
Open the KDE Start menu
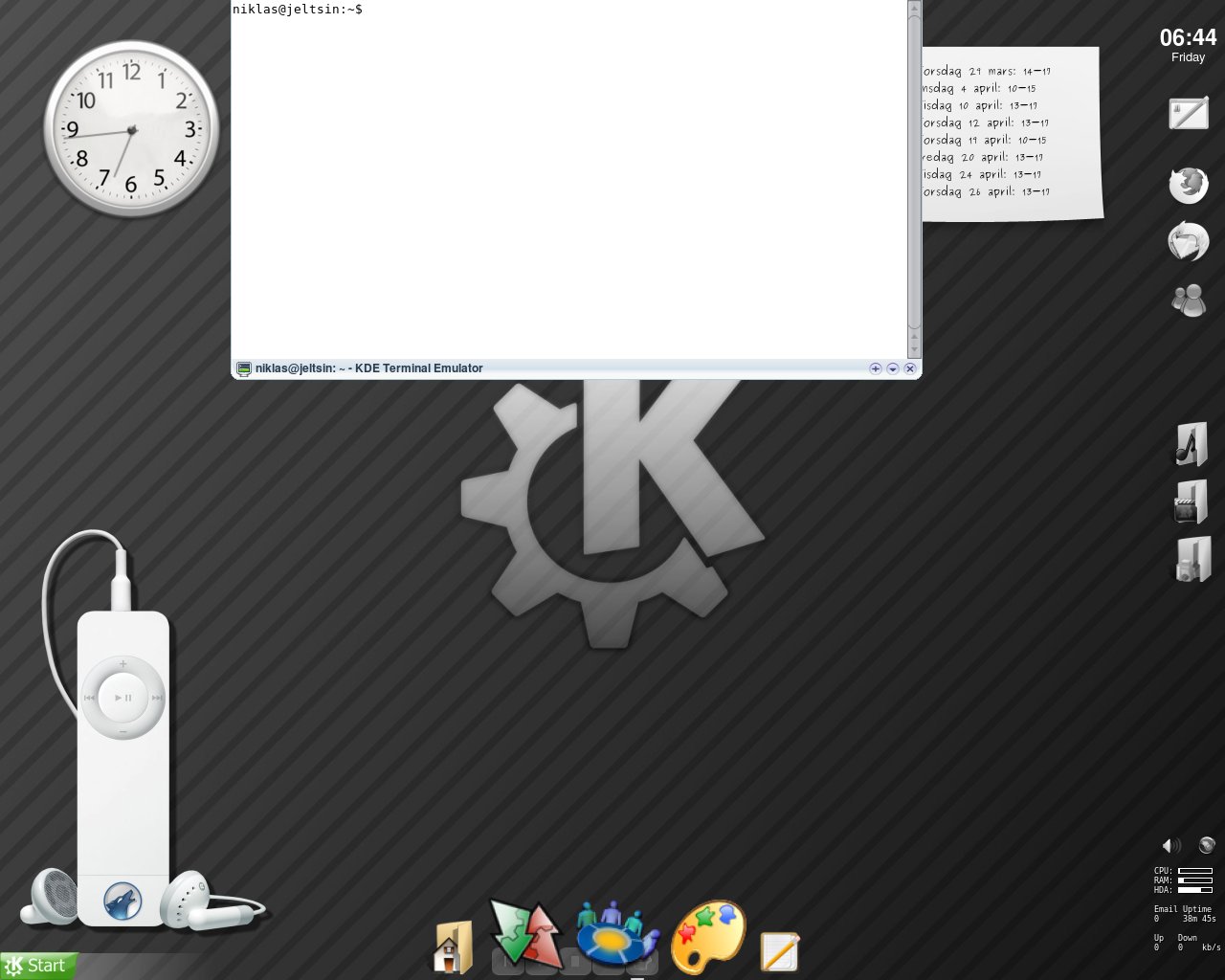tap(38, 966)
